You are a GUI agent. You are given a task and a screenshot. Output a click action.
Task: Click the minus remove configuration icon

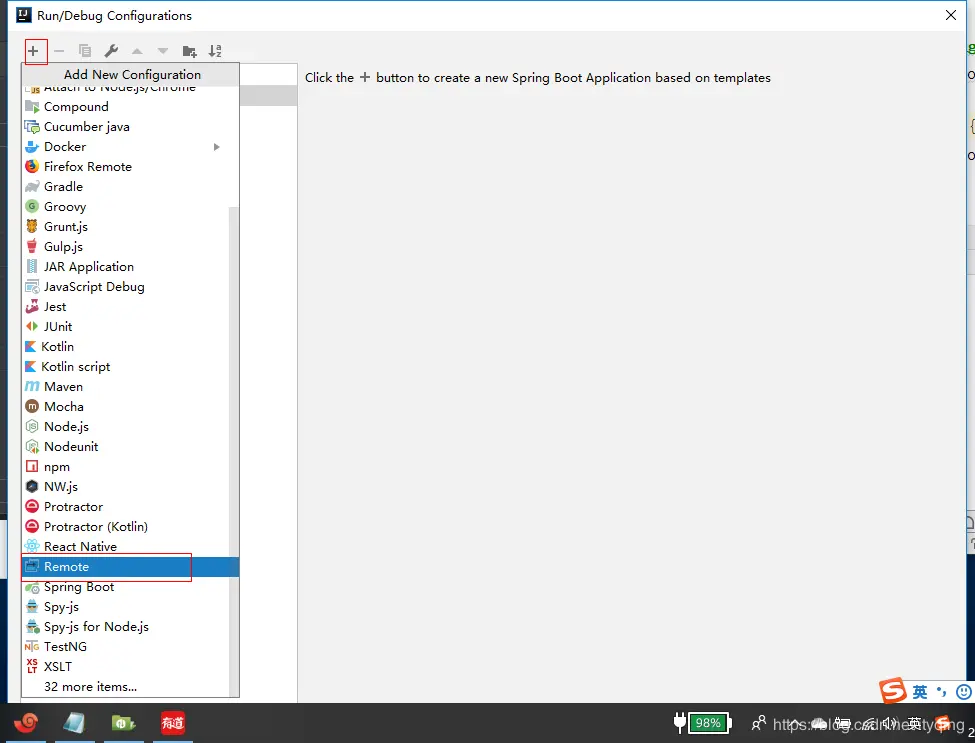(59, 51)
